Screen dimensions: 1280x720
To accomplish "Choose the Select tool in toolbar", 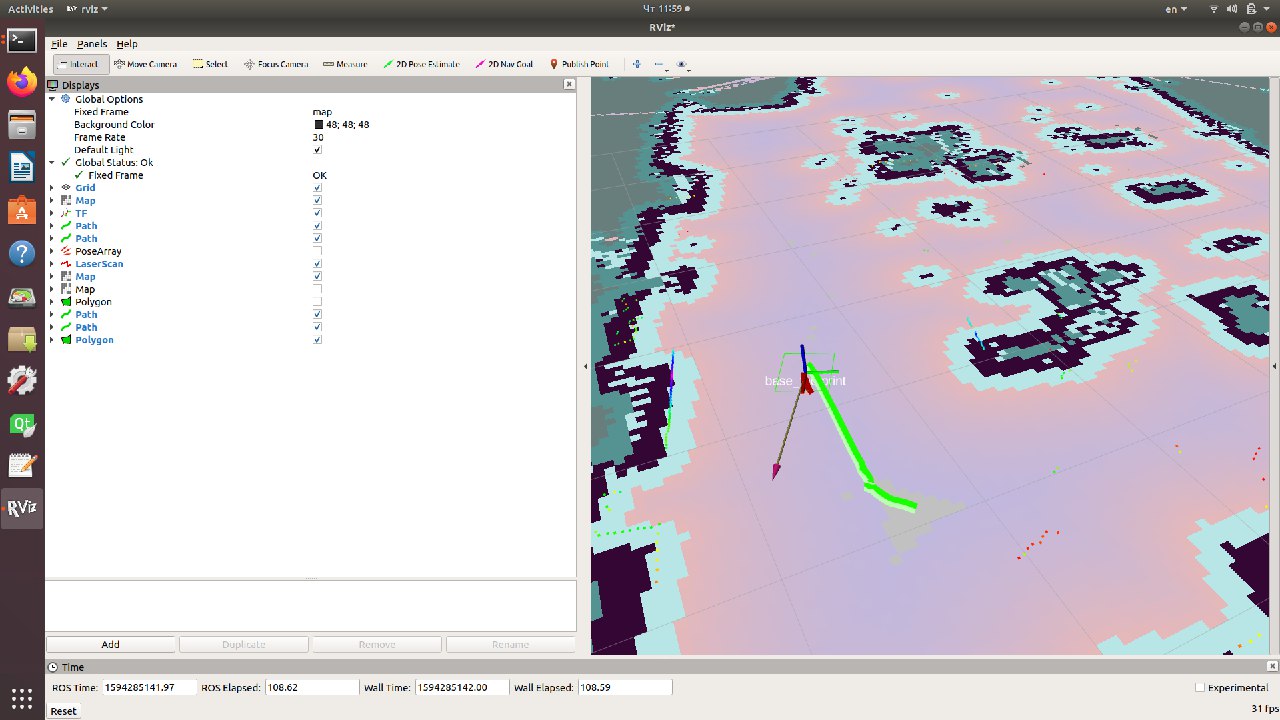I will [210, 64].
